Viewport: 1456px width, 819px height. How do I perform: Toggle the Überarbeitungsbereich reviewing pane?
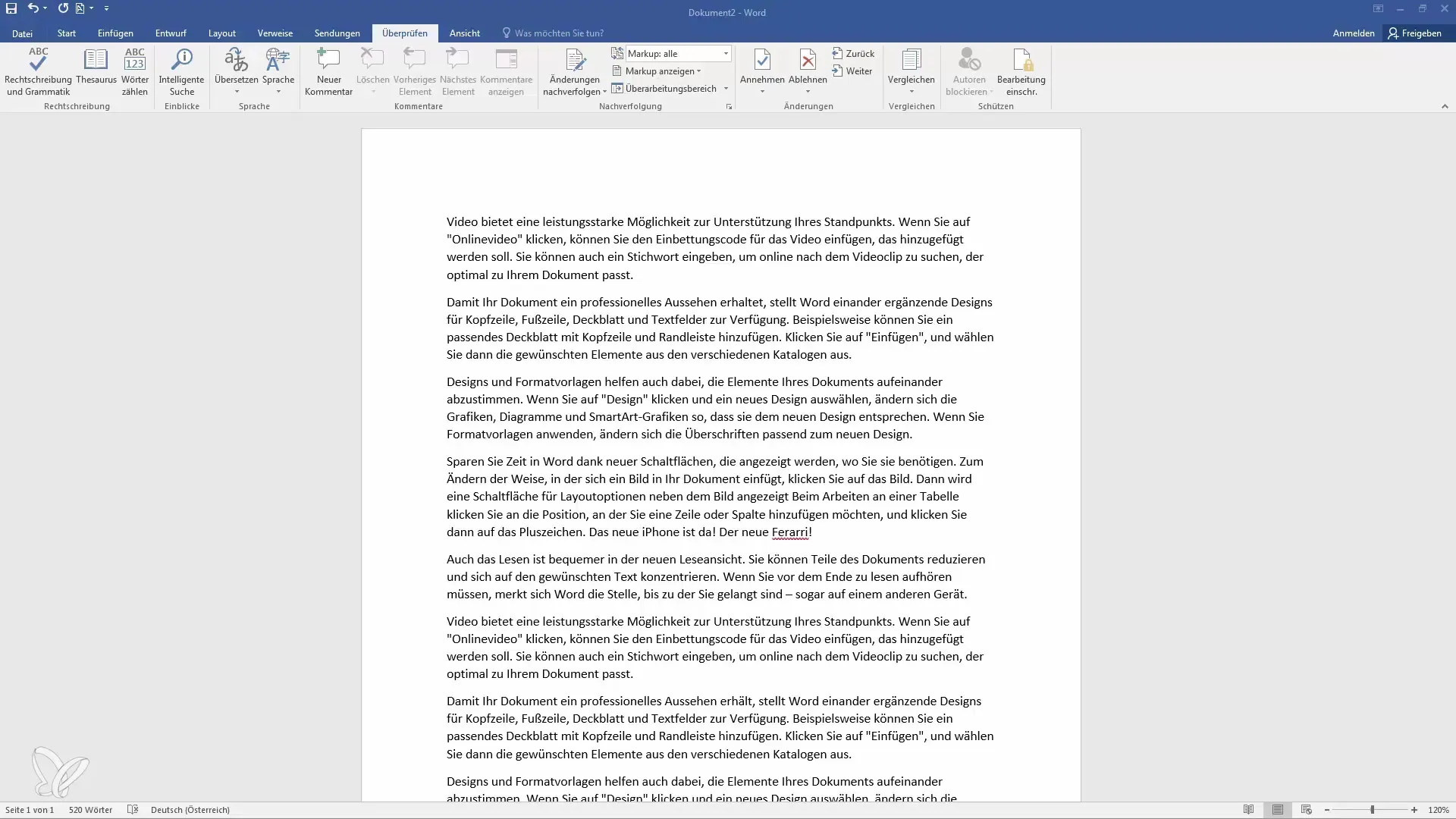click(x=664, y=89)
